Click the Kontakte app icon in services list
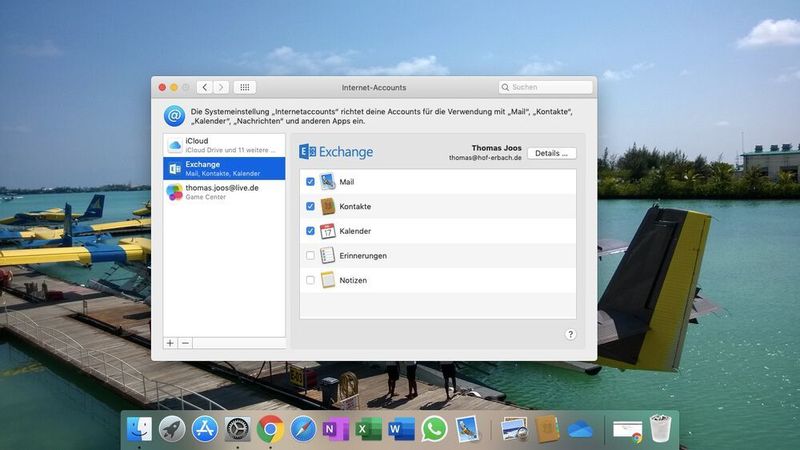The width and height of the screenshot is (800, 450). (x=328, y=206)
